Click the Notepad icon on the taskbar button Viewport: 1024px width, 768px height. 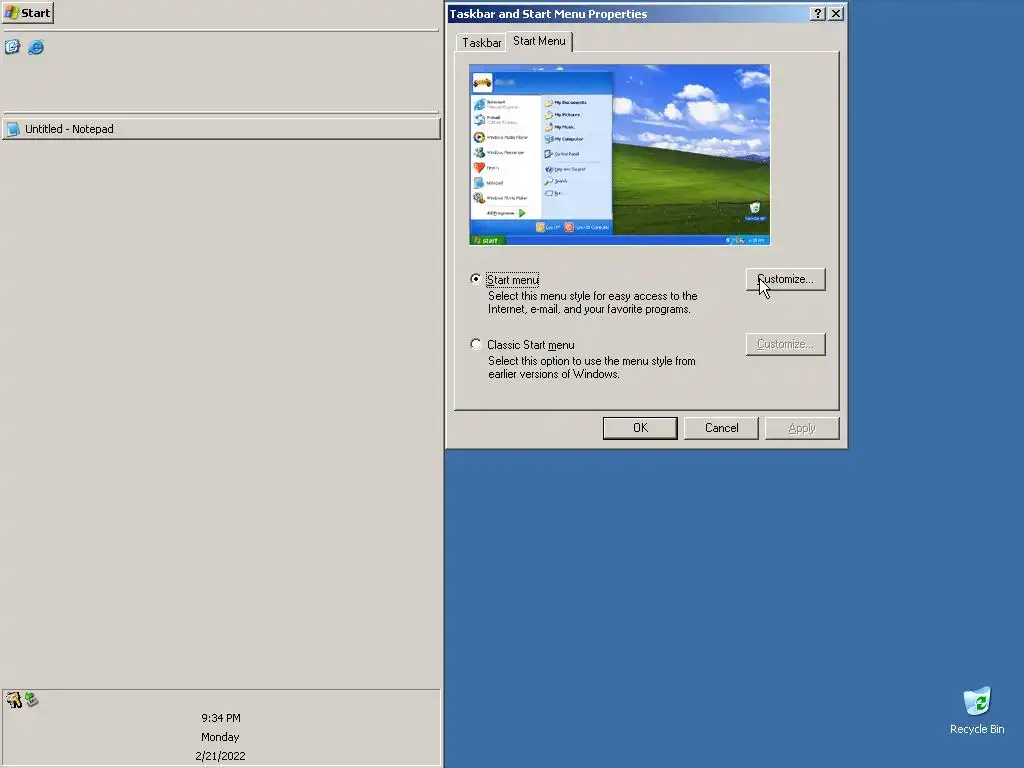pos(13,129)
